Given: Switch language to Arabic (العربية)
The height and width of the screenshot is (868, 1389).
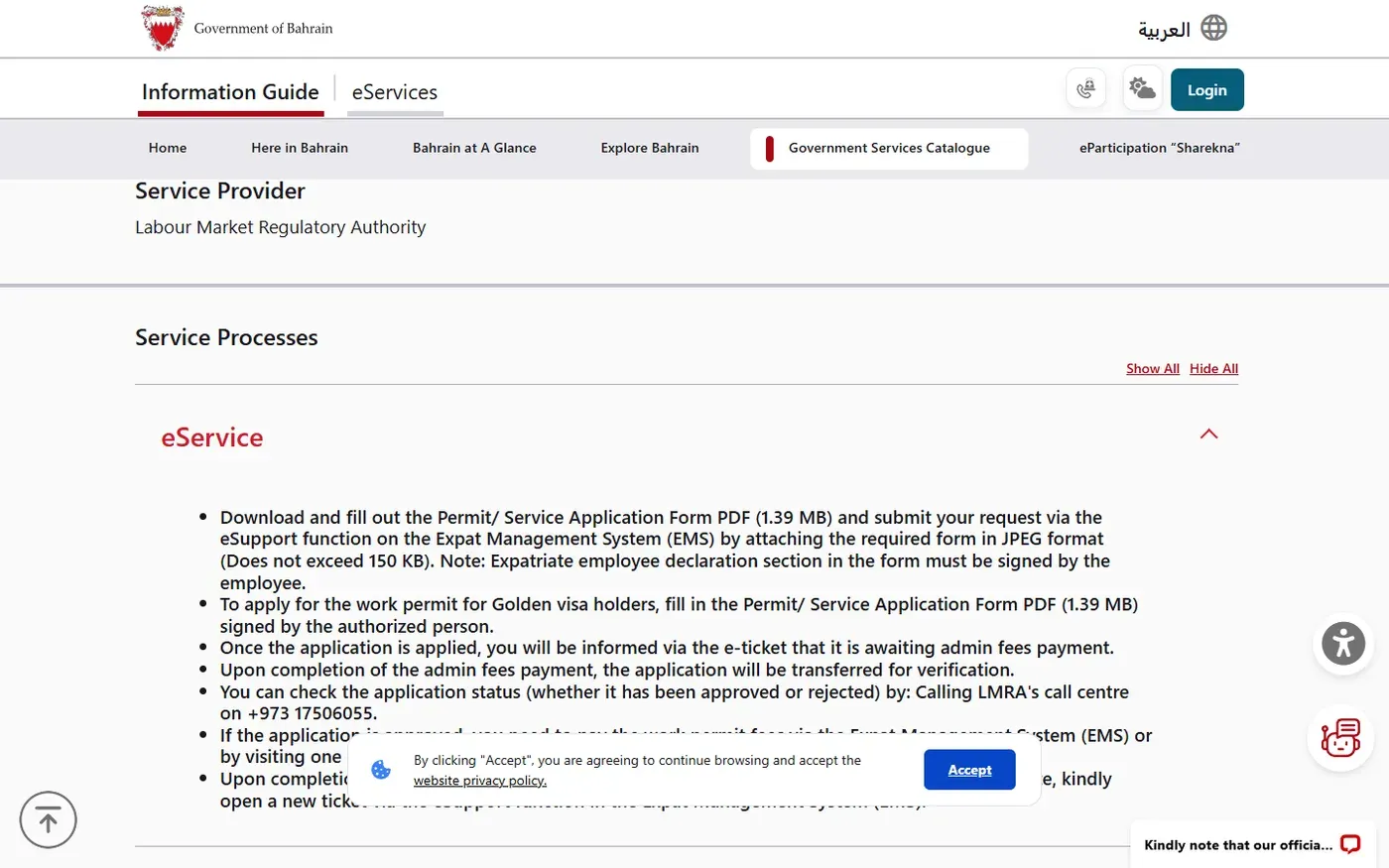Looking at the screenshot, I should tap(1164, 30).
